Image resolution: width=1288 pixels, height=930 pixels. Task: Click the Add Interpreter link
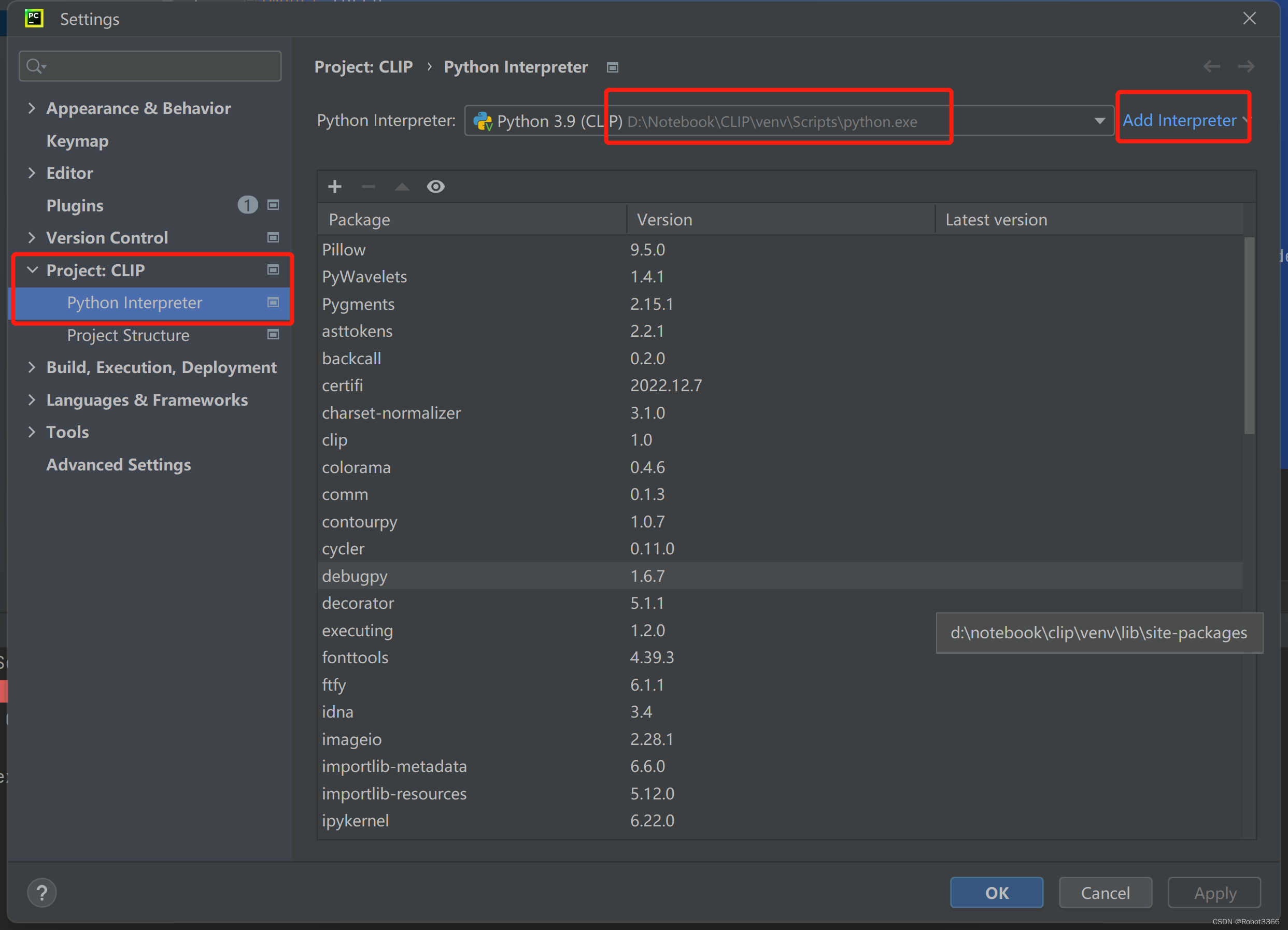[1180, 120]
